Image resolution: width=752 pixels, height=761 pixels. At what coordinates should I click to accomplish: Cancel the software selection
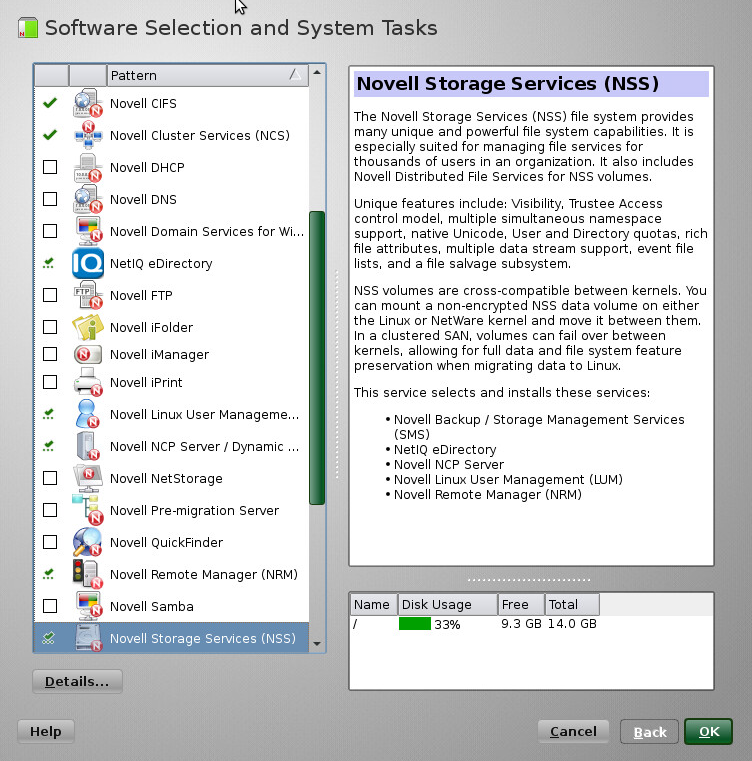[573, 731]
